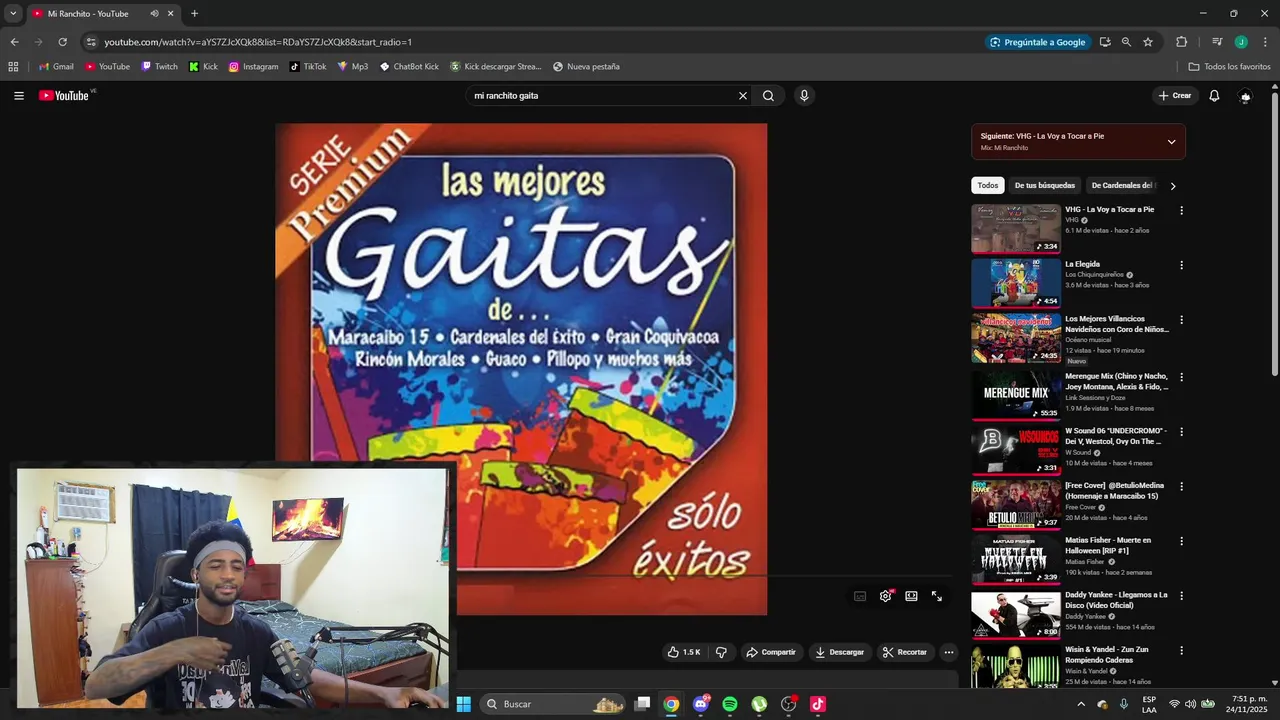Open the Gmail bookmark
This screenshot has height=720, width=1280.
(56, 67)
